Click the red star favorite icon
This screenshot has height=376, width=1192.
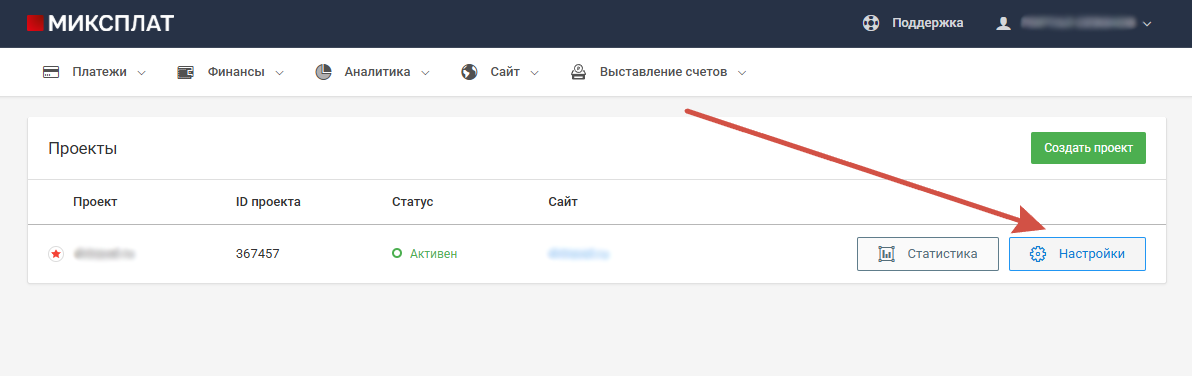tap(55, 254)
